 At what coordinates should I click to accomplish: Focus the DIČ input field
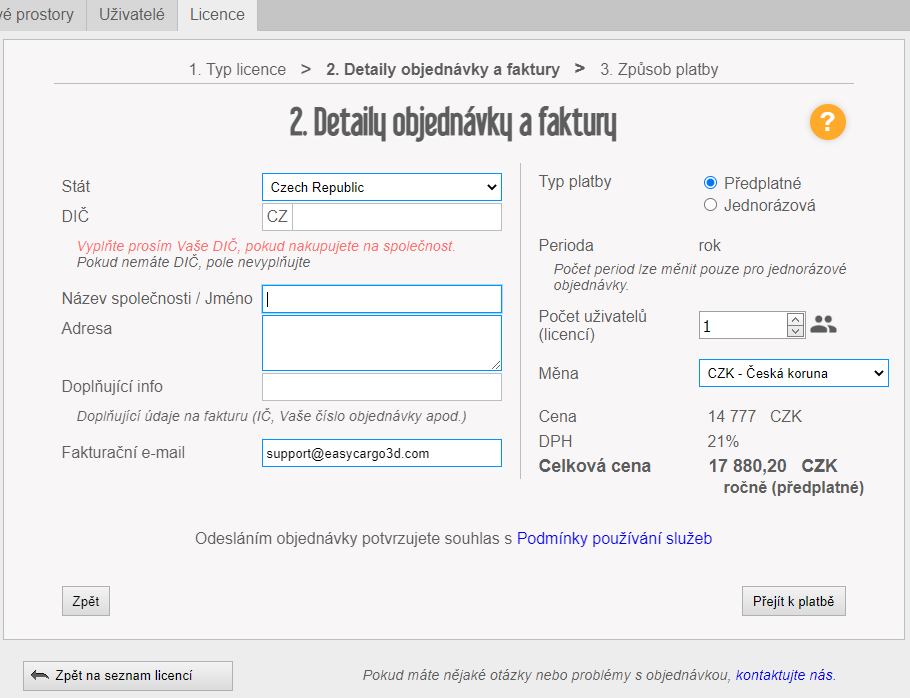click(396, 217)
